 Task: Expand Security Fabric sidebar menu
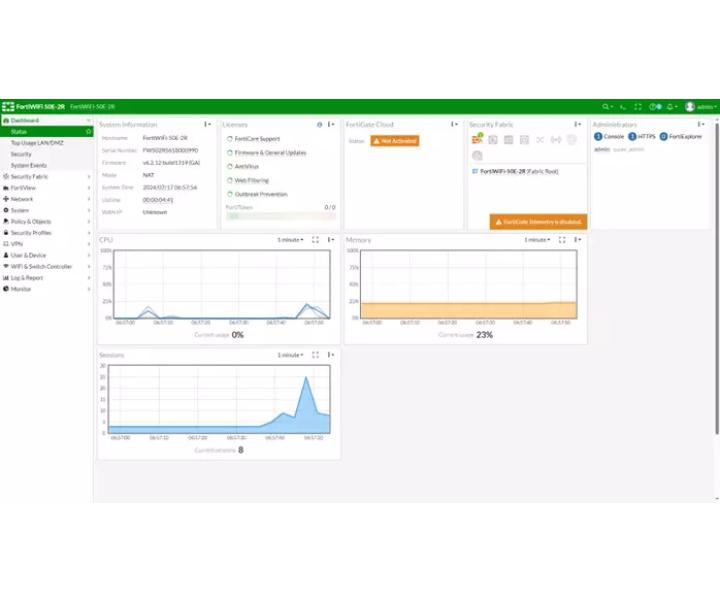pyautogui.click(x=46, y=177)
